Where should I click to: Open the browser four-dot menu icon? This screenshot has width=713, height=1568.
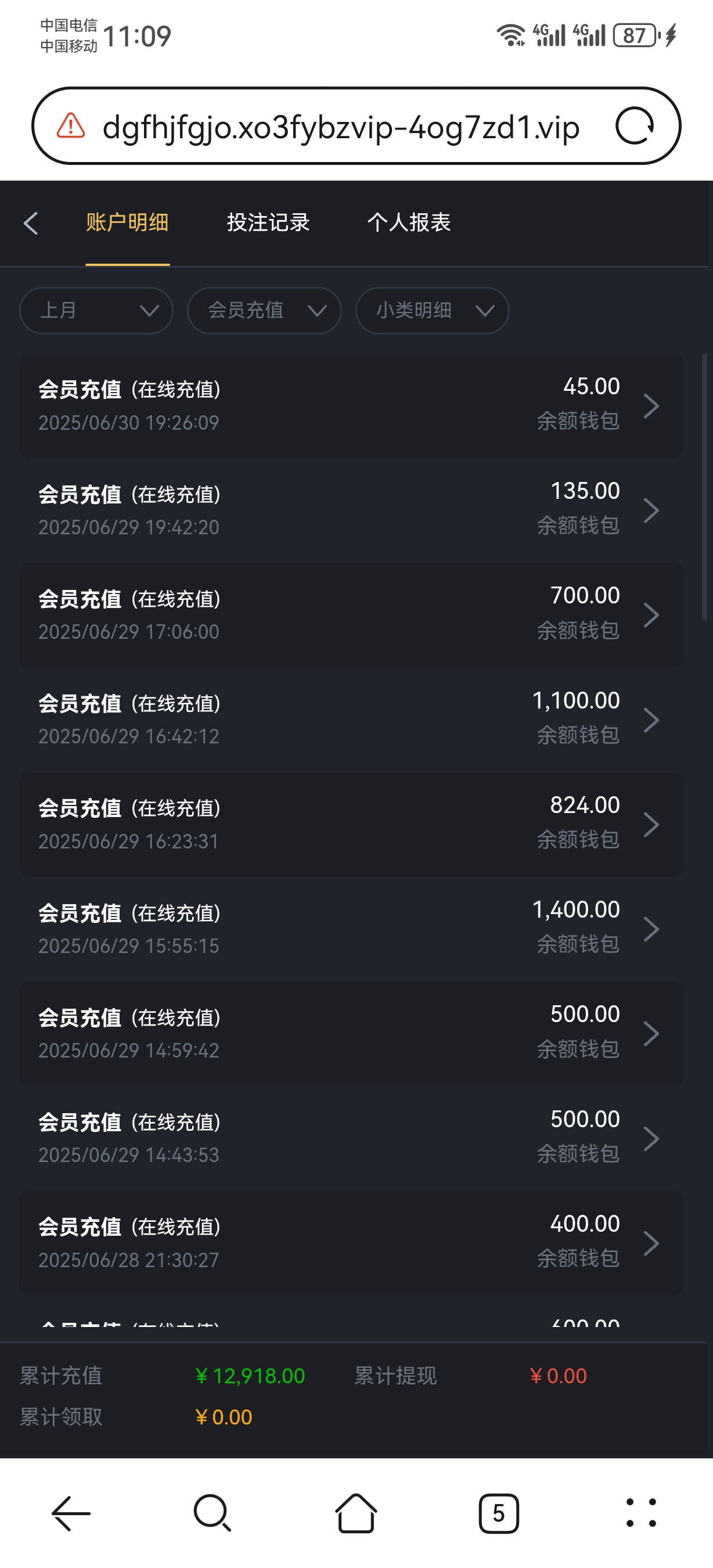641,1513
